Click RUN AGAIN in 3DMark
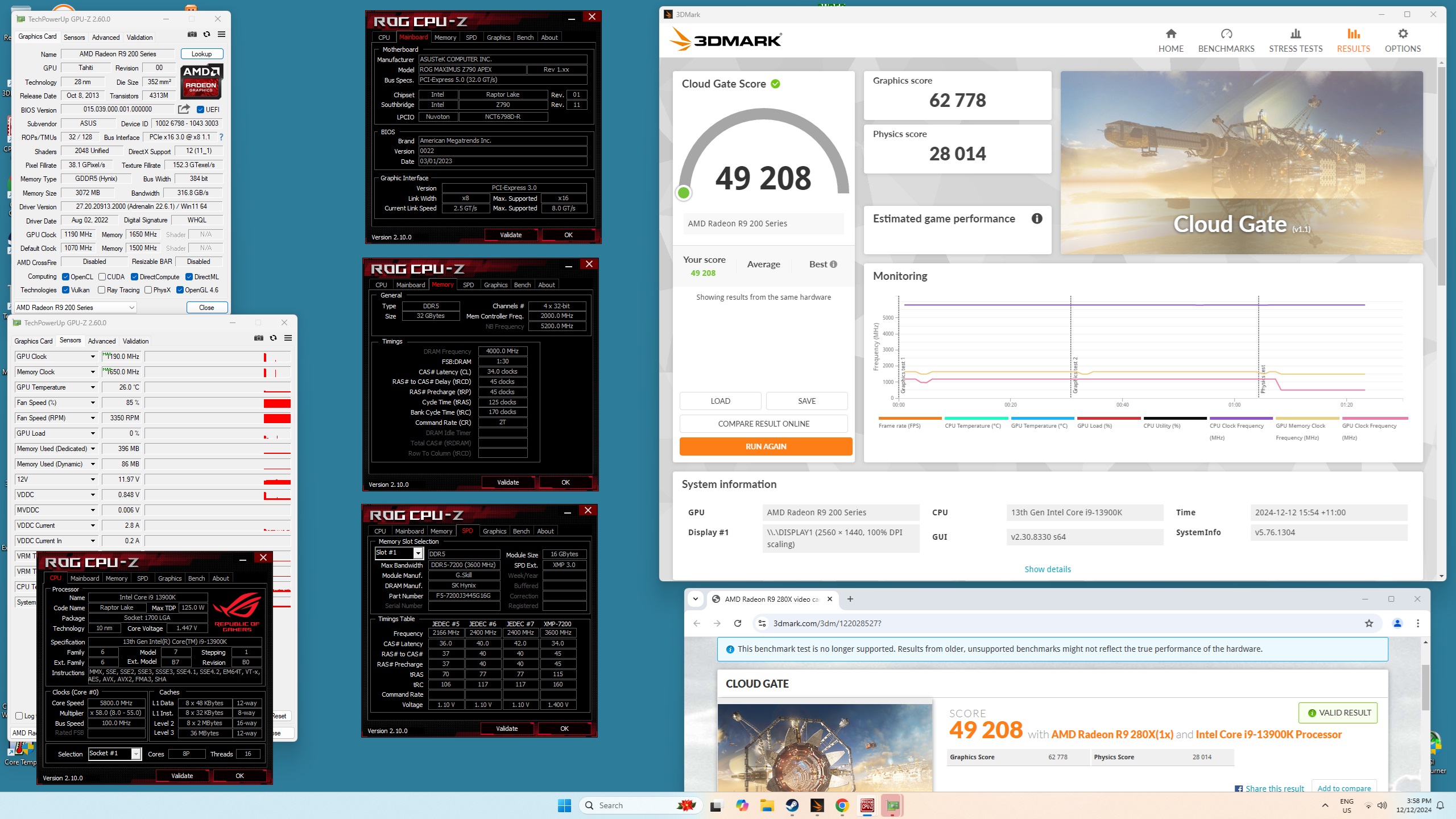1456x819 pixels. point(766,446)
